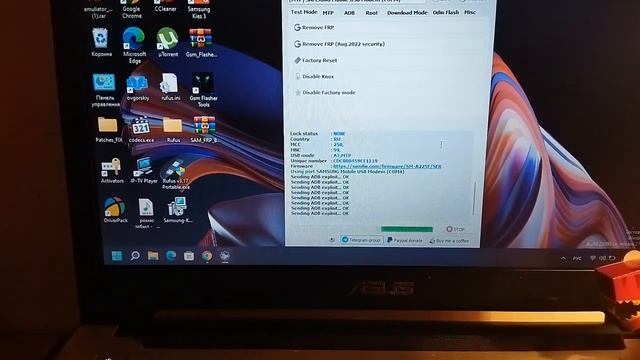This screenshot has height=360, width=640.
Task: Click the green progress bar
Action: tap(407, 229)
